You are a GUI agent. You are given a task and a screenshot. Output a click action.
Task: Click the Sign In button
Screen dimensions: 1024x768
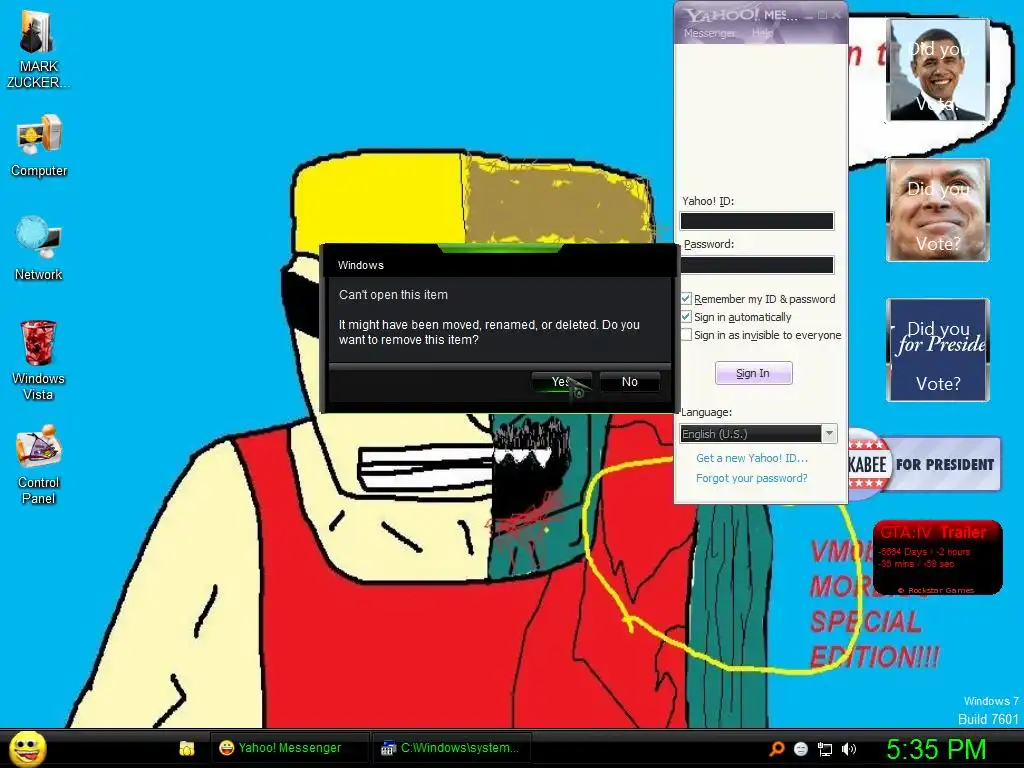pos(754,373)
